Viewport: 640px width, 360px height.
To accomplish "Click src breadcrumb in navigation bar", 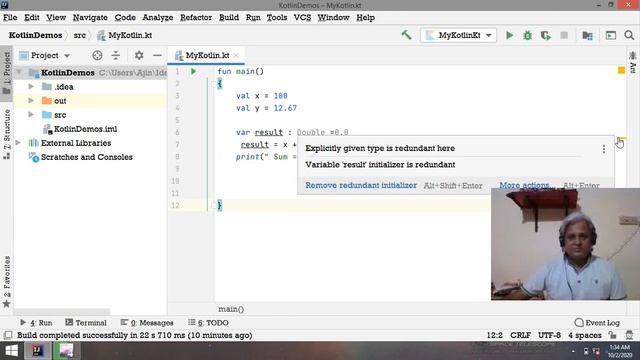I will (x=80, y=35).
